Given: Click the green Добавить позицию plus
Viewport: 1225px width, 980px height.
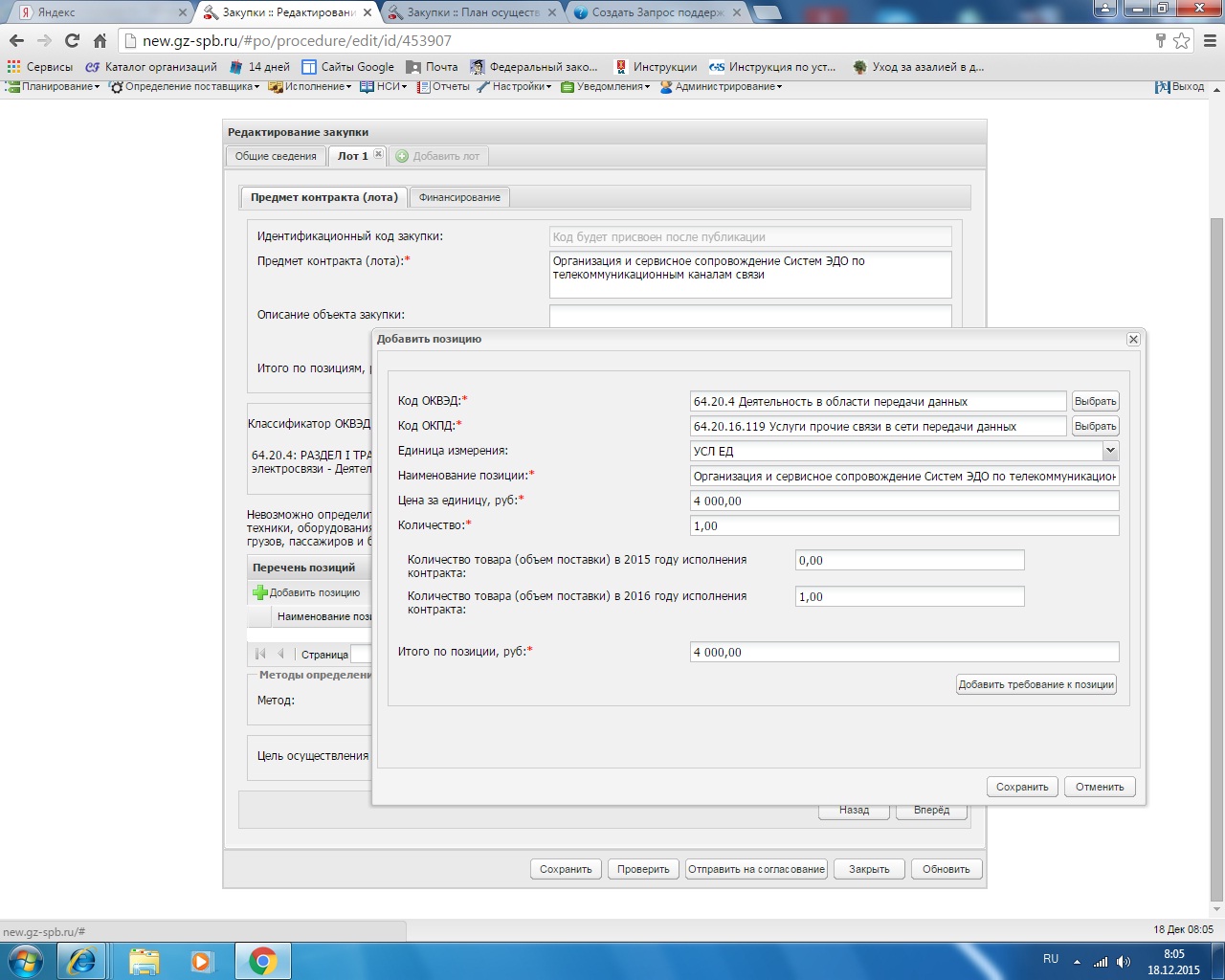Looking at the screenshot, I should (x=259, y=592).
